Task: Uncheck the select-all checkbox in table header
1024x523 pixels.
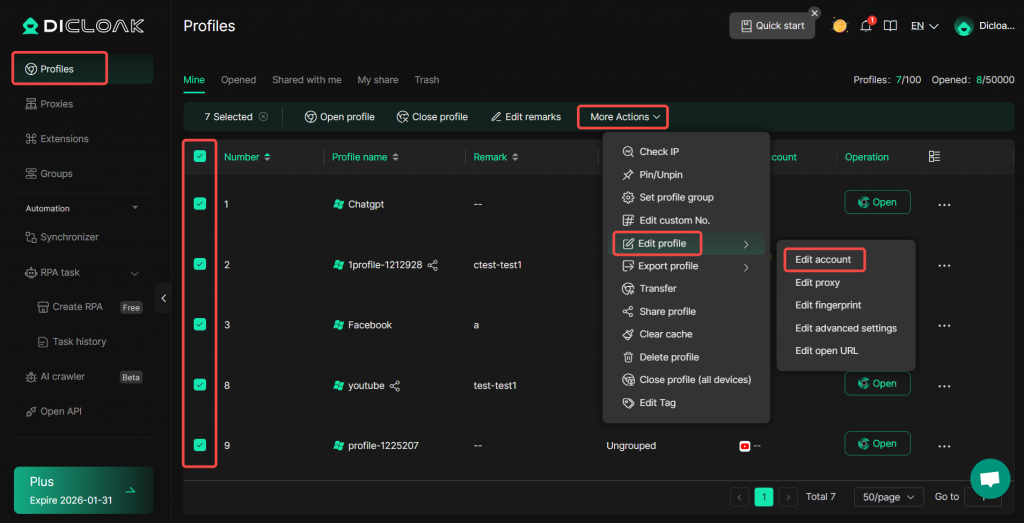Action: click(x=200, y=157)
